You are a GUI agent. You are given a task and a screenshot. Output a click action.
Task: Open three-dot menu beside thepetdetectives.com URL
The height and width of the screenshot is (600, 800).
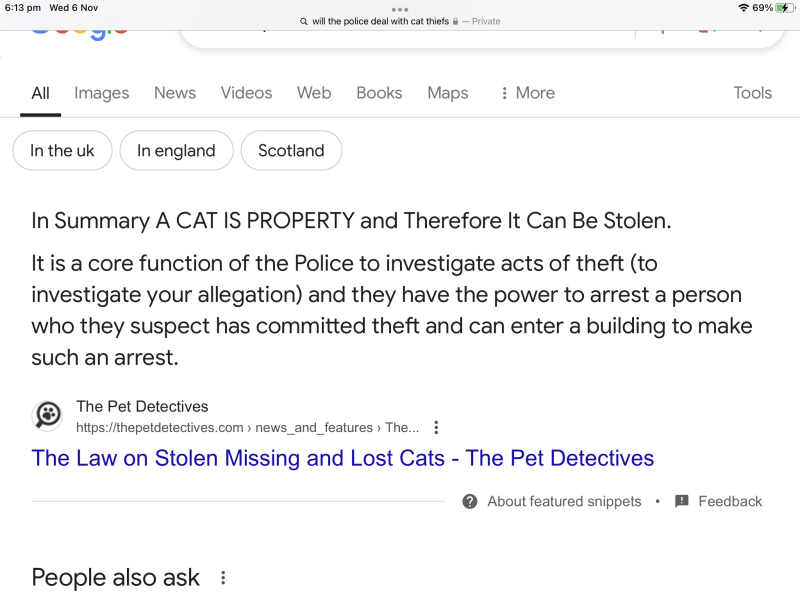[436, 428]
